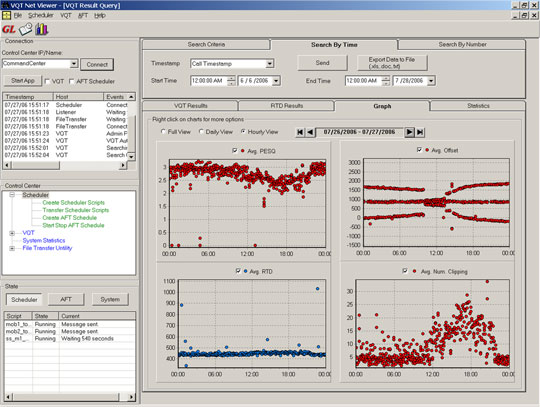540x407 pixels.
Task: Click the scheduler clock toolbar icon
Action: [26, 29]
